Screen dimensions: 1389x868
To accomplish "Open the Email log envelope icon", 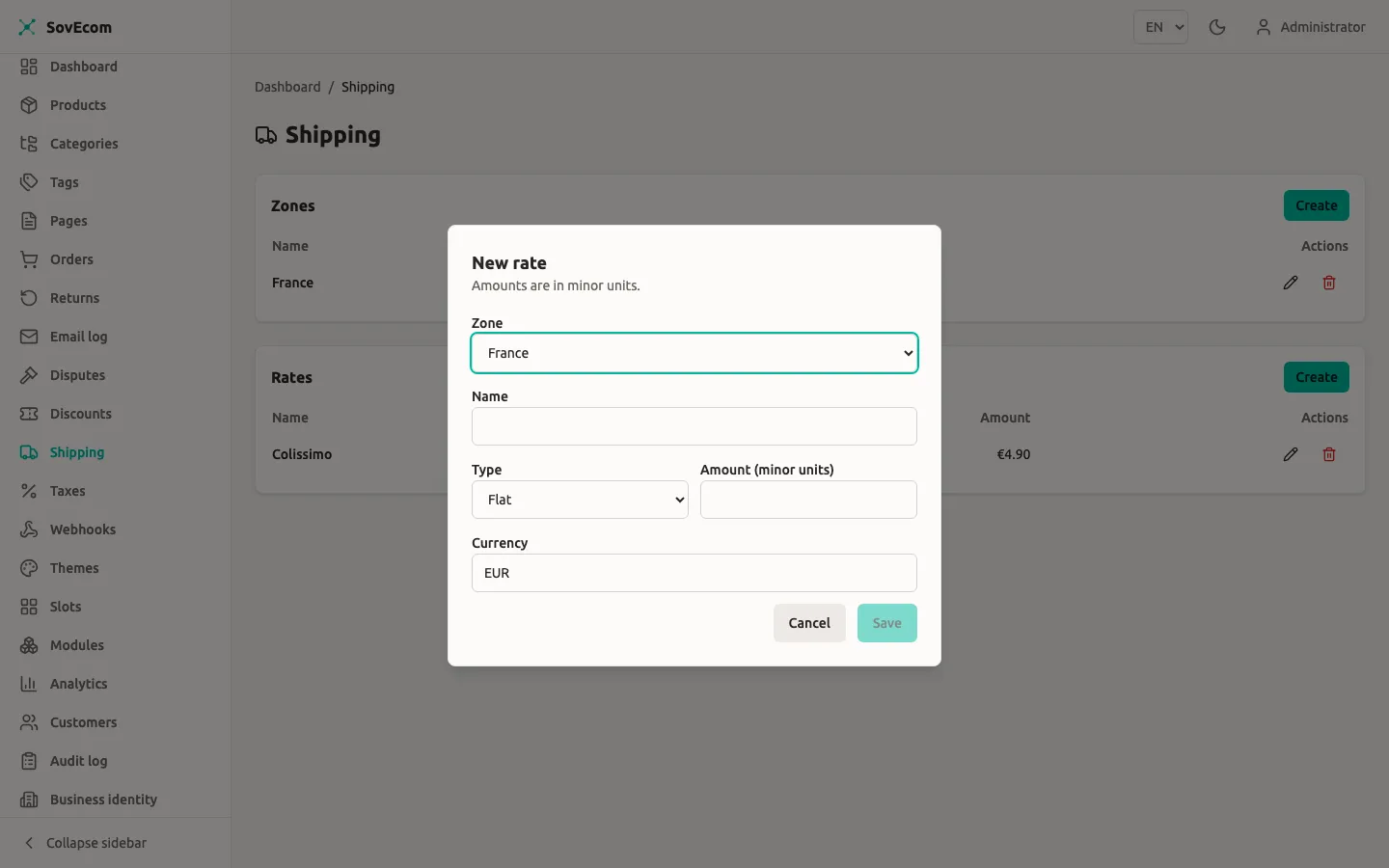I will [29, 337].
